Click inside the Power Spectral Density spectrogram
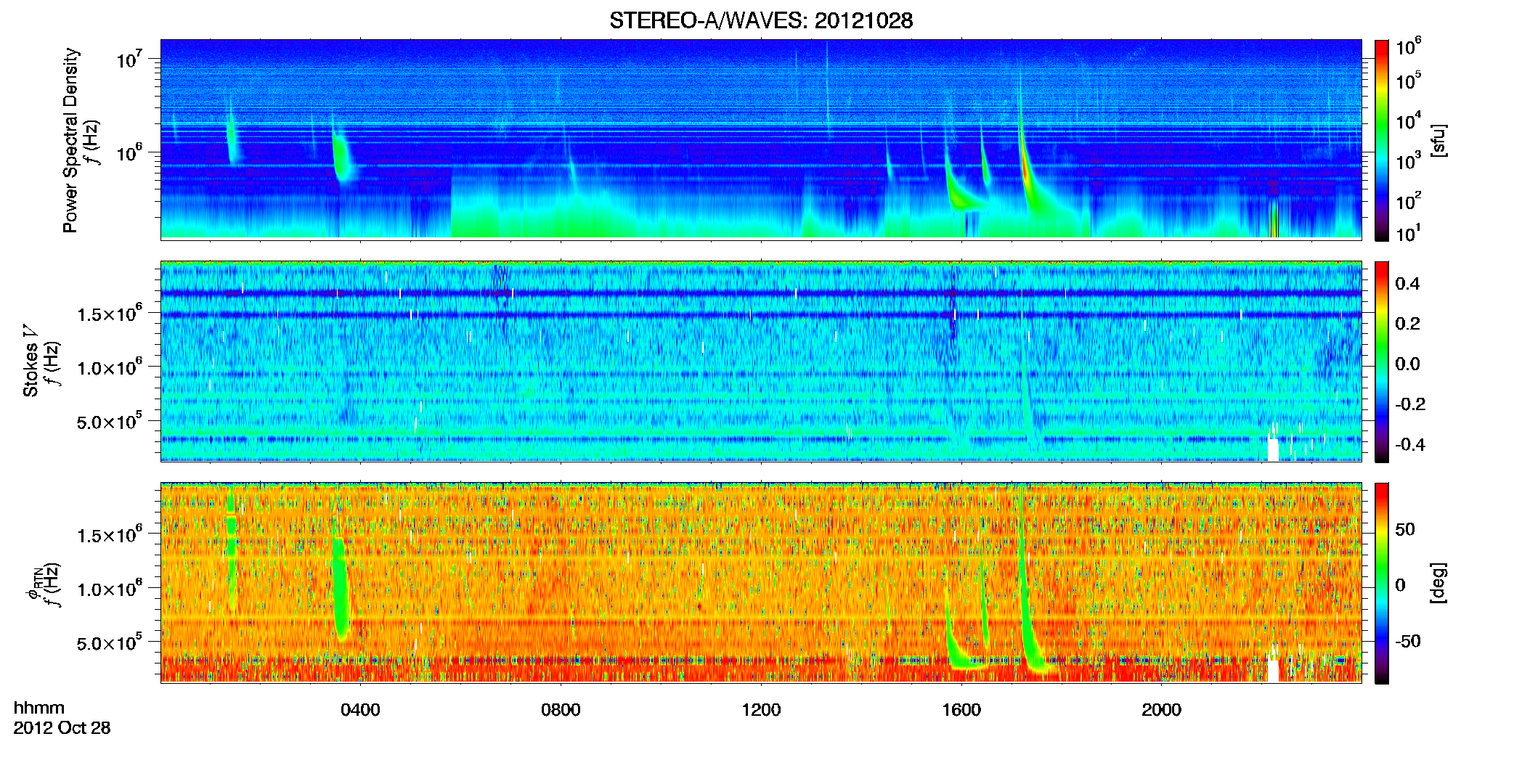 click(x=761, y=139)
